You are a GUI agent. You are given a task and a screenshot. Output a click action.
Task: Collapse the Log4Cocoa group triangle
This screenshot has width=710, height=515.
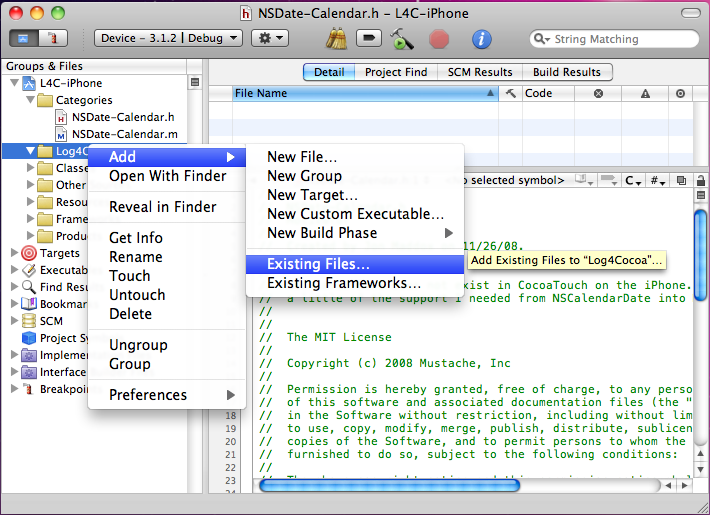click(x=30, y=150)
